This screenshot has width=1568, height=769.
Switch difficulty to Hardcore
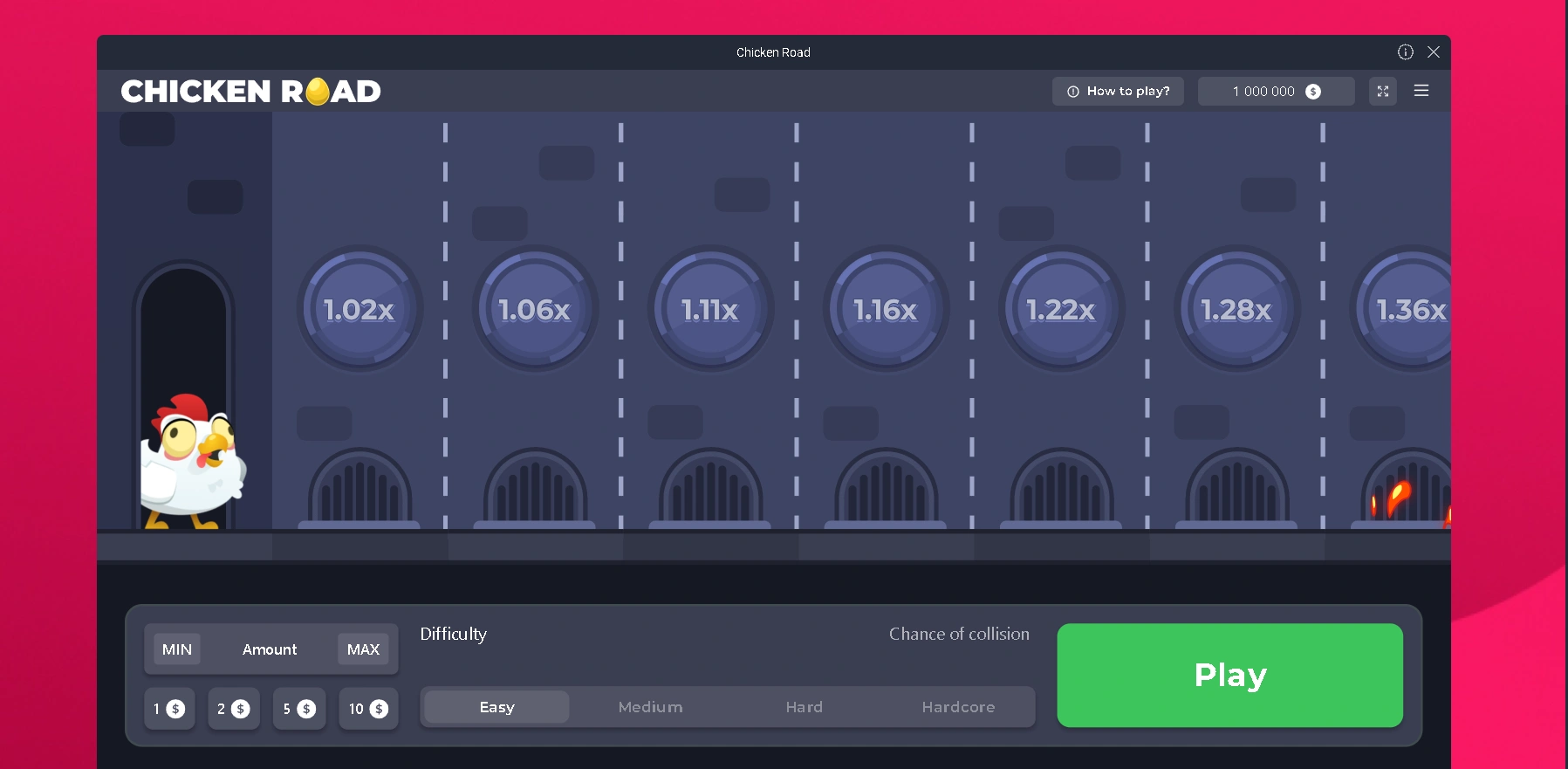point(958,707)
